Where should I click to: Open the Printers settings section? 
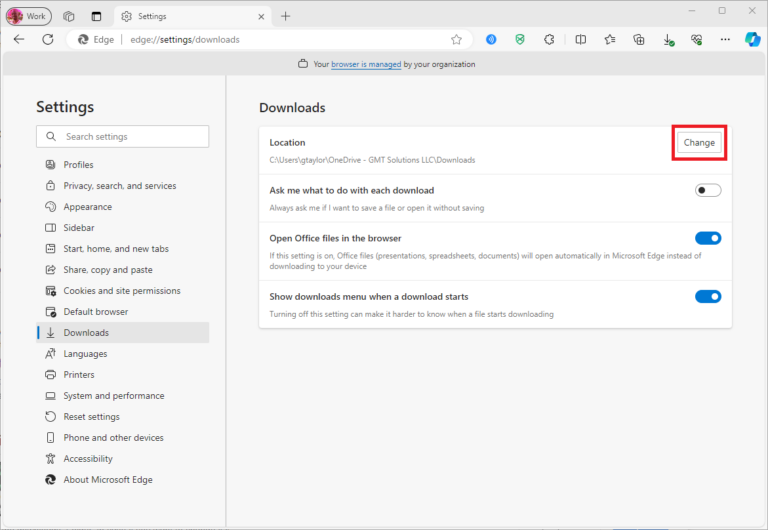[122, 375]
